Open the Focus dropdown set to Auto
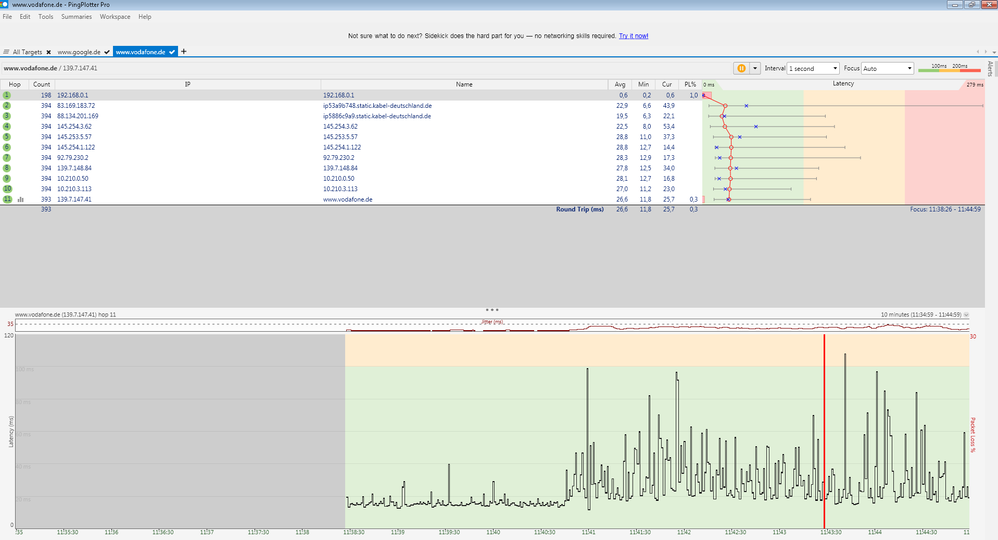Viewport: 998px width, 540px height. pos(888,68)
